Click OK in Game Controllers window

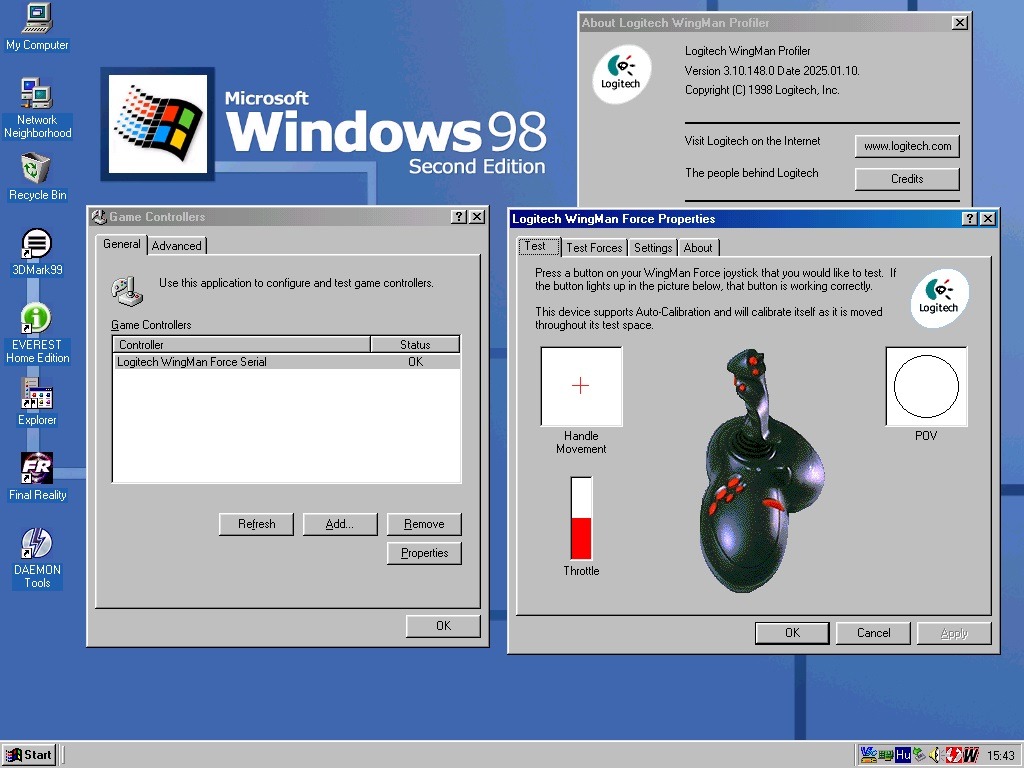443,626
